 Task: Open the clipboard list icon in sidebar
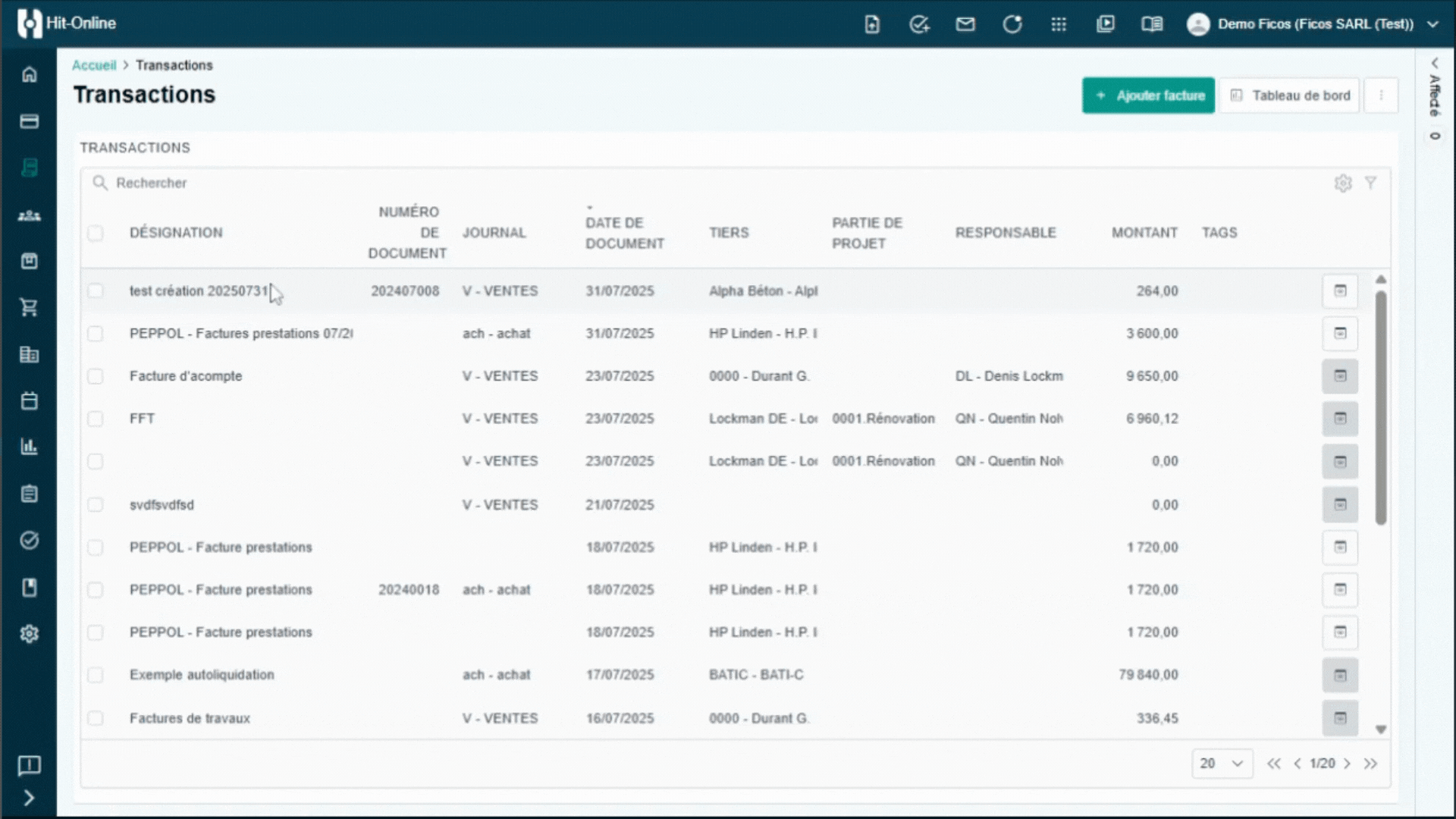pos(29,494)
